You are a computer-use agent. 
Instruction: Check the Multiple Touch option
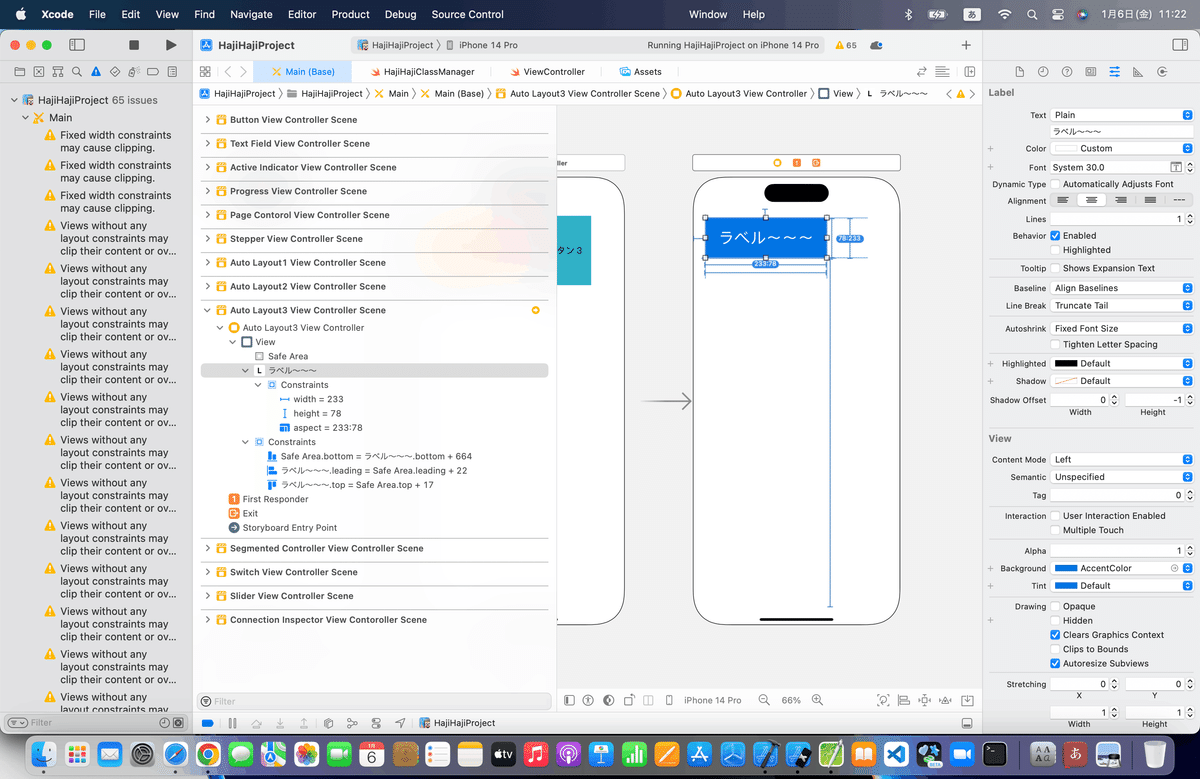[x=1056, y=530]
